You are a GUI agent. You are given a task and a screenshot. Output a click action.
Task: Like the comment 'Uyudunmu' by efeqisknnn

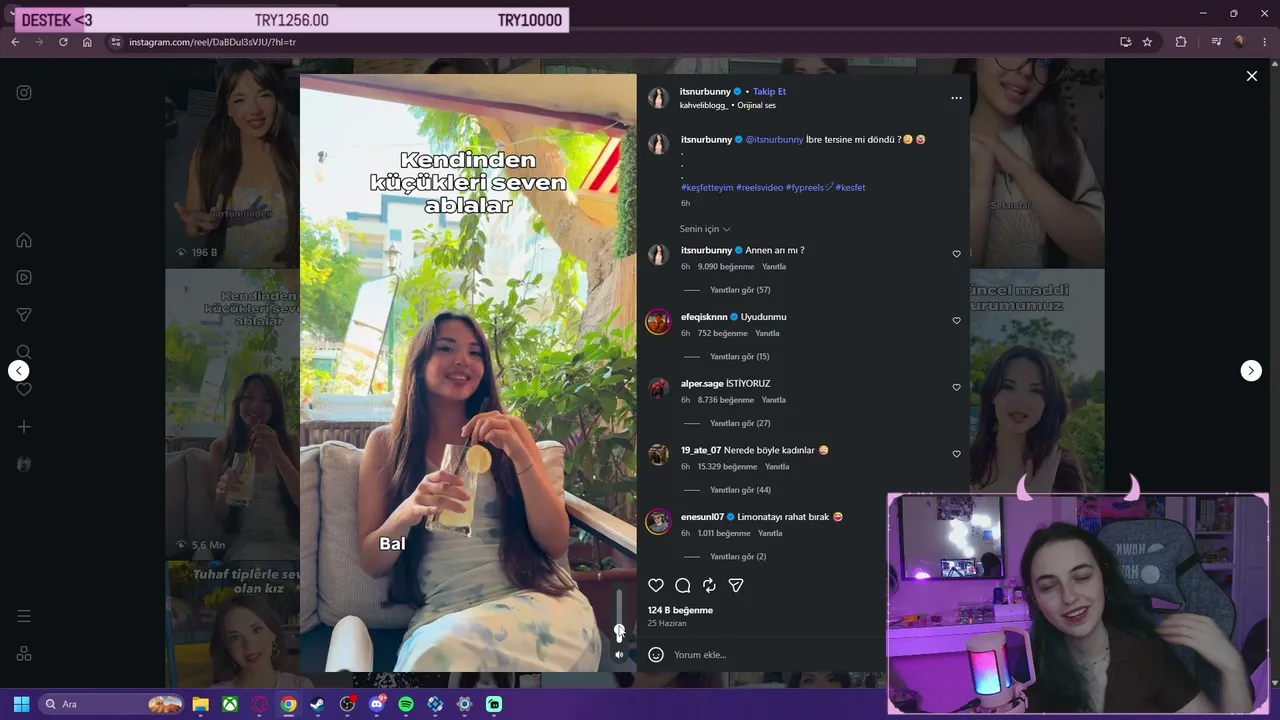coord(956,321)
